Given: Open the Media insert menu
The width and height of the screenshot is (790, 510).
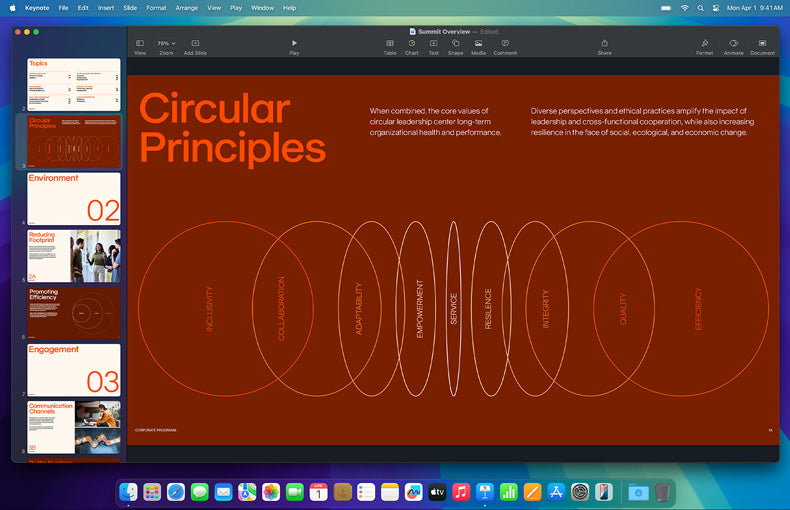Looking at the screenshot, I should [479, 44].
